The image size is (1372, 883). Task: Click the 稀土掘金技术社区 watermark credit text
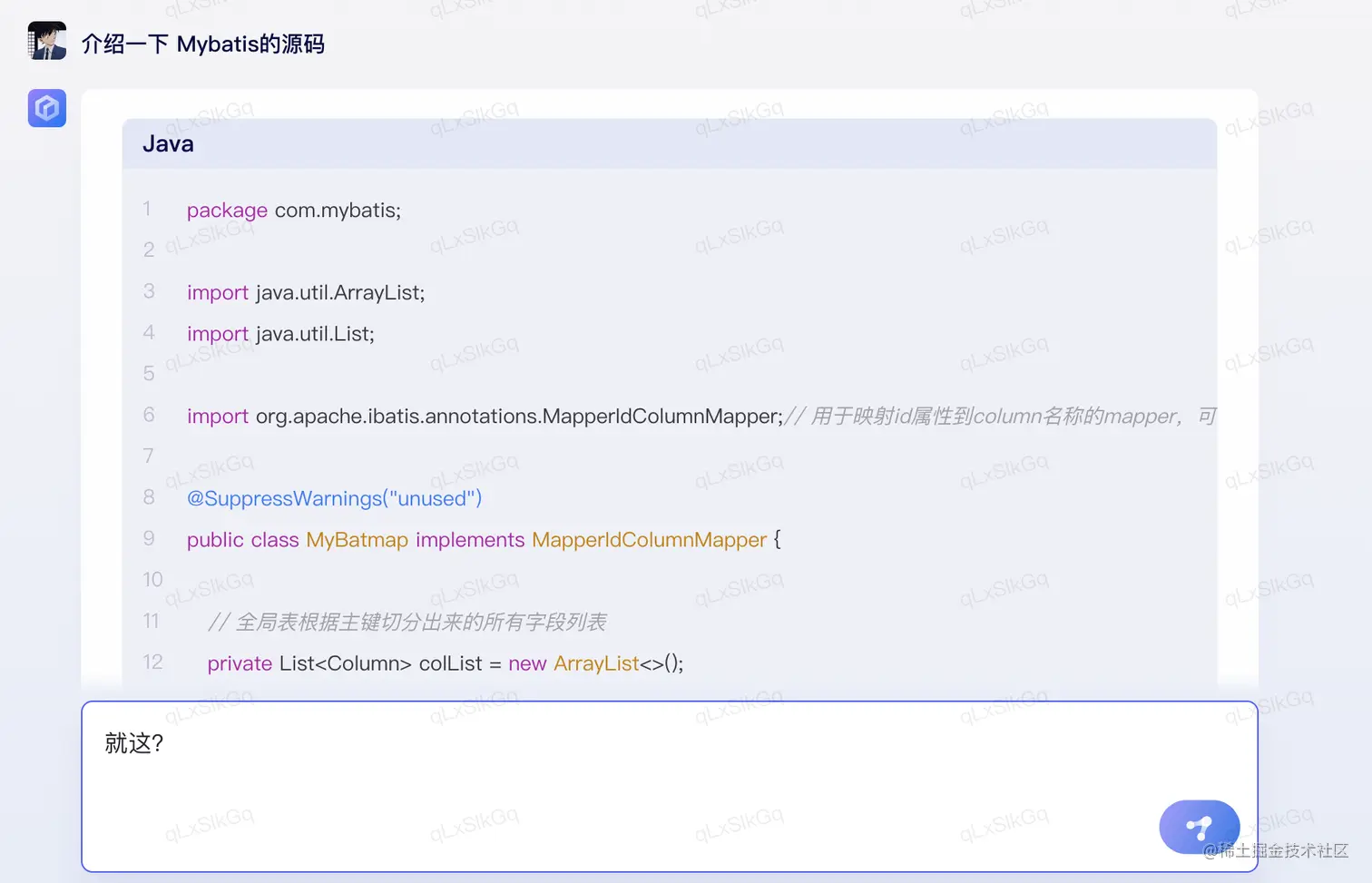point(1276,850)
